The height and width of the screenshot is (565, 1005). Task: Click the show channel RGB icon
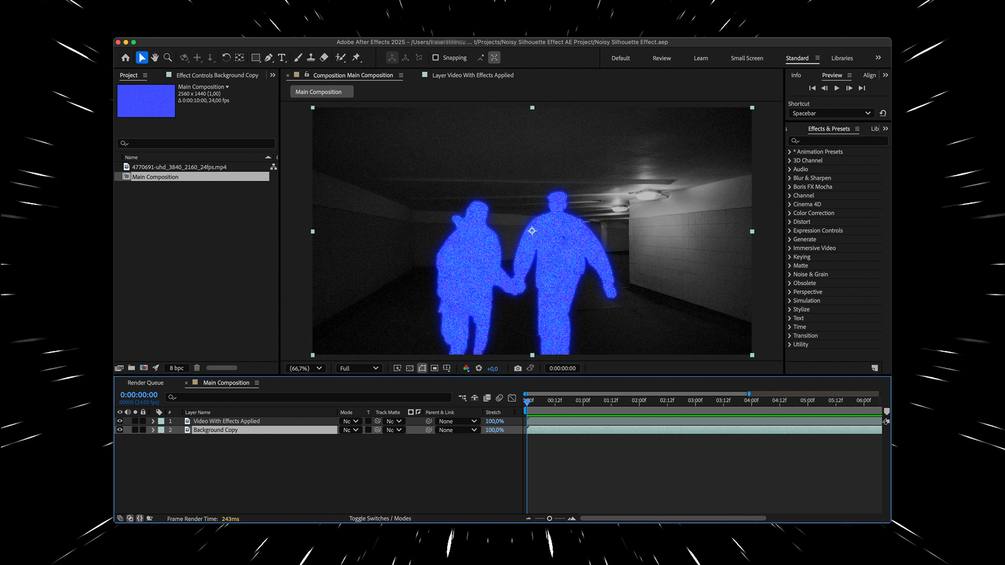466,368
